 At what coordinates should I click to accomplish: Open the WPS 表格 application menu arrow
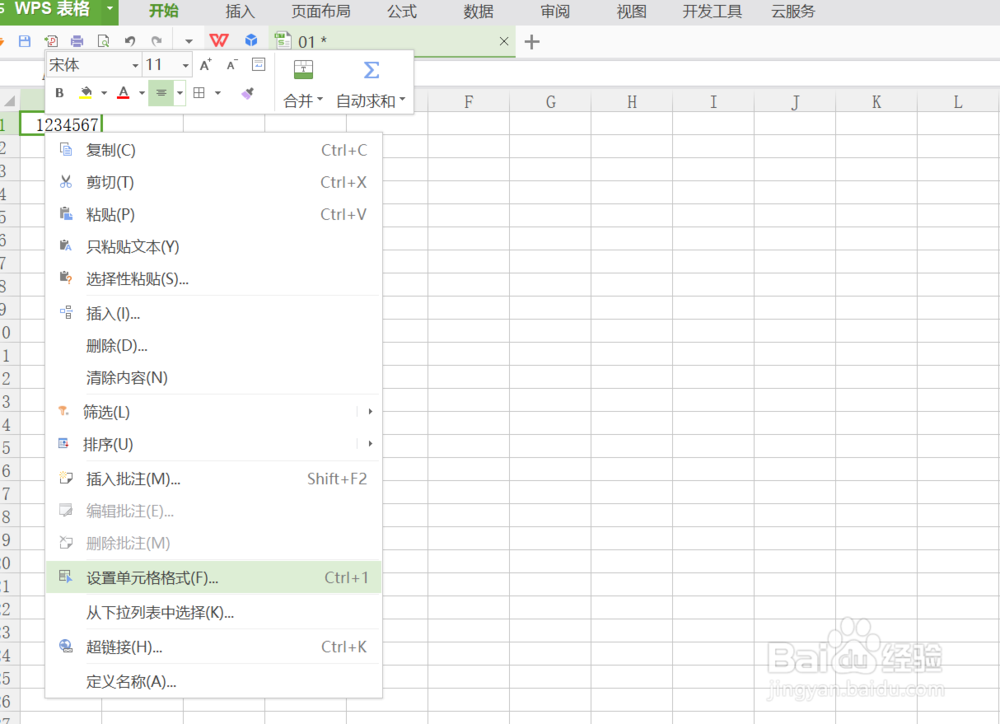110,10
